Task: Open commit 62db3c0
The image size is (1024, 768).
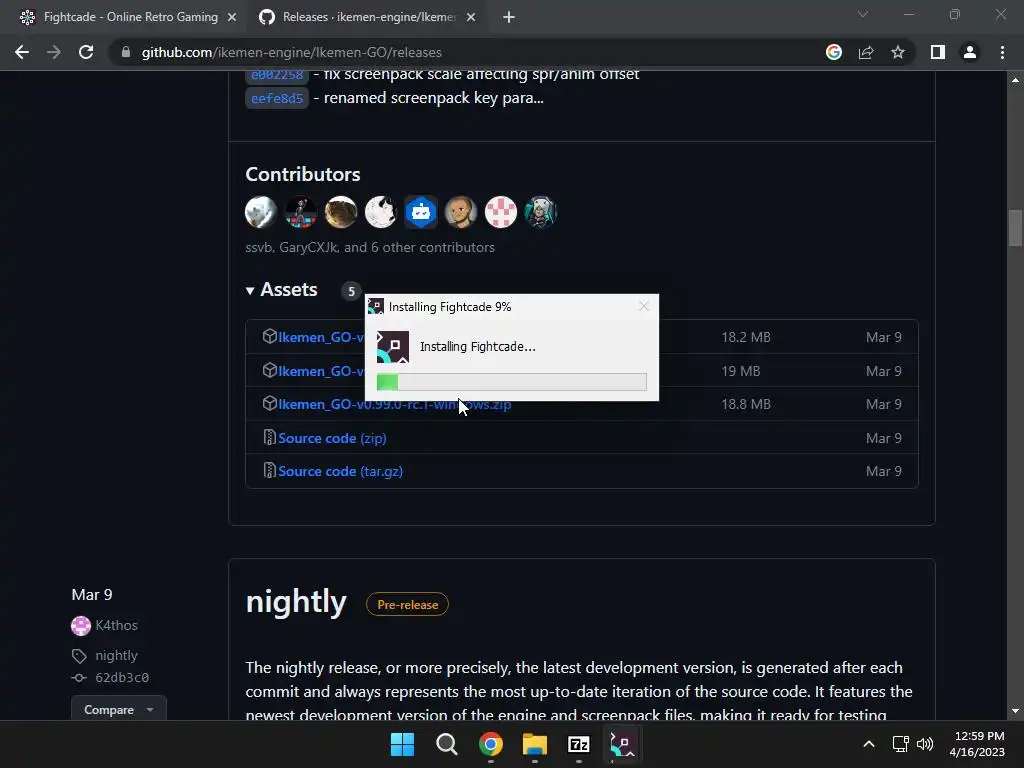Action: coord(121,678)
